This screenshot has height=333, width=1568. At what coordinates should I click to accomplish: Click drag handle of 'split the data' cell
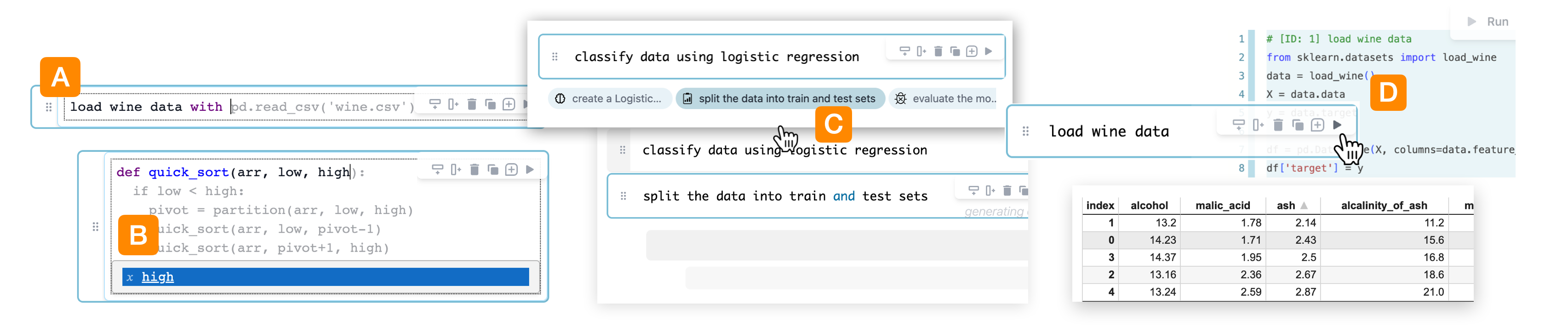(x=624, y=196)
